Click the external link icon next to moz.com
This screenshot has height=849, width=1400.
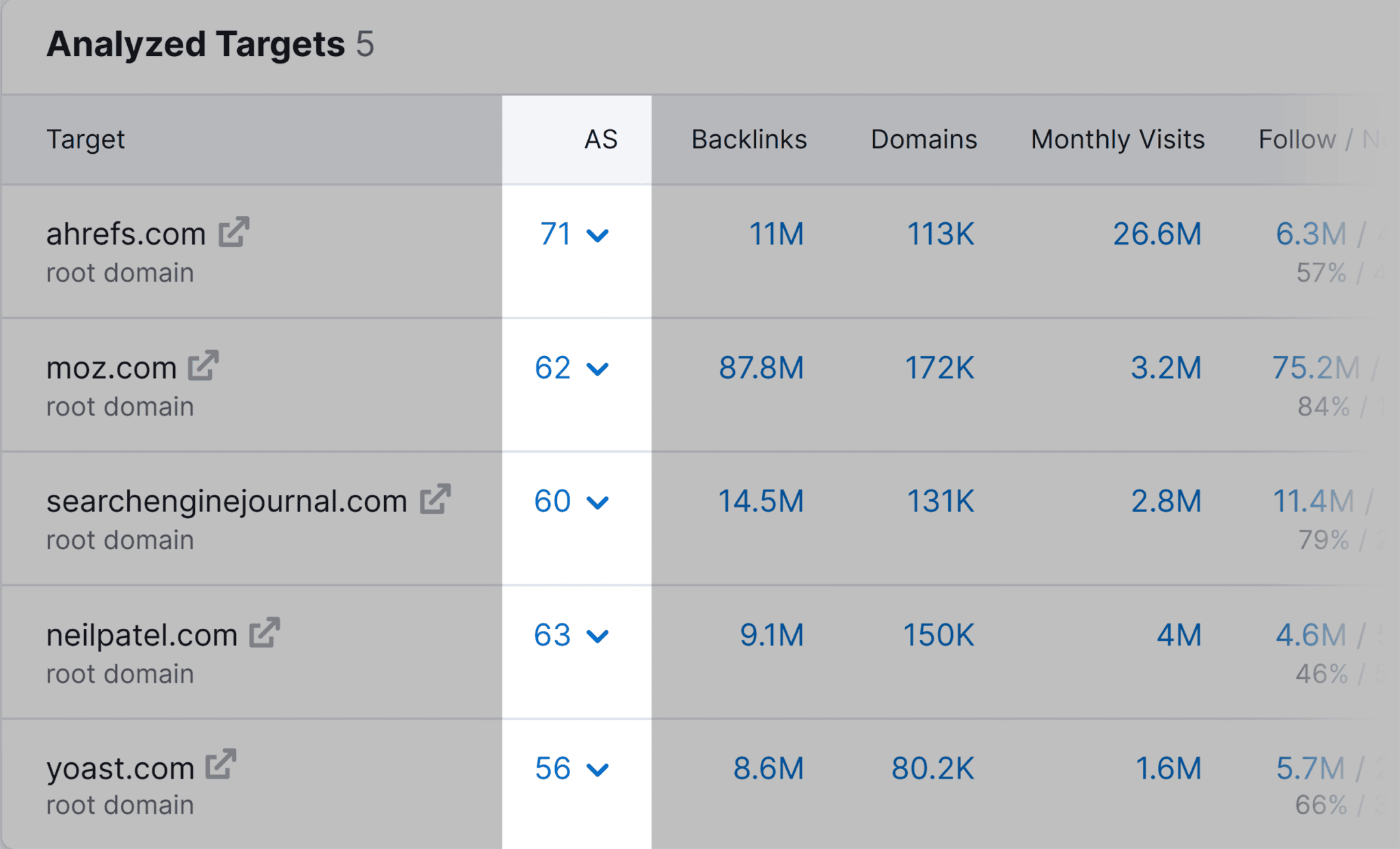tap(203, 366)
